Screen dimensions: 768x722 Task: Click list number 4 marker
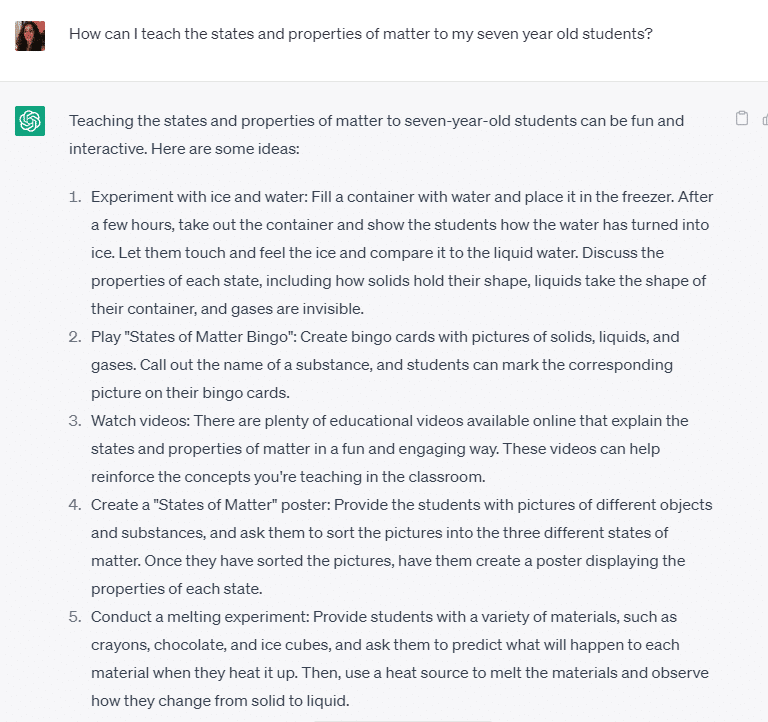click(75, 505)
